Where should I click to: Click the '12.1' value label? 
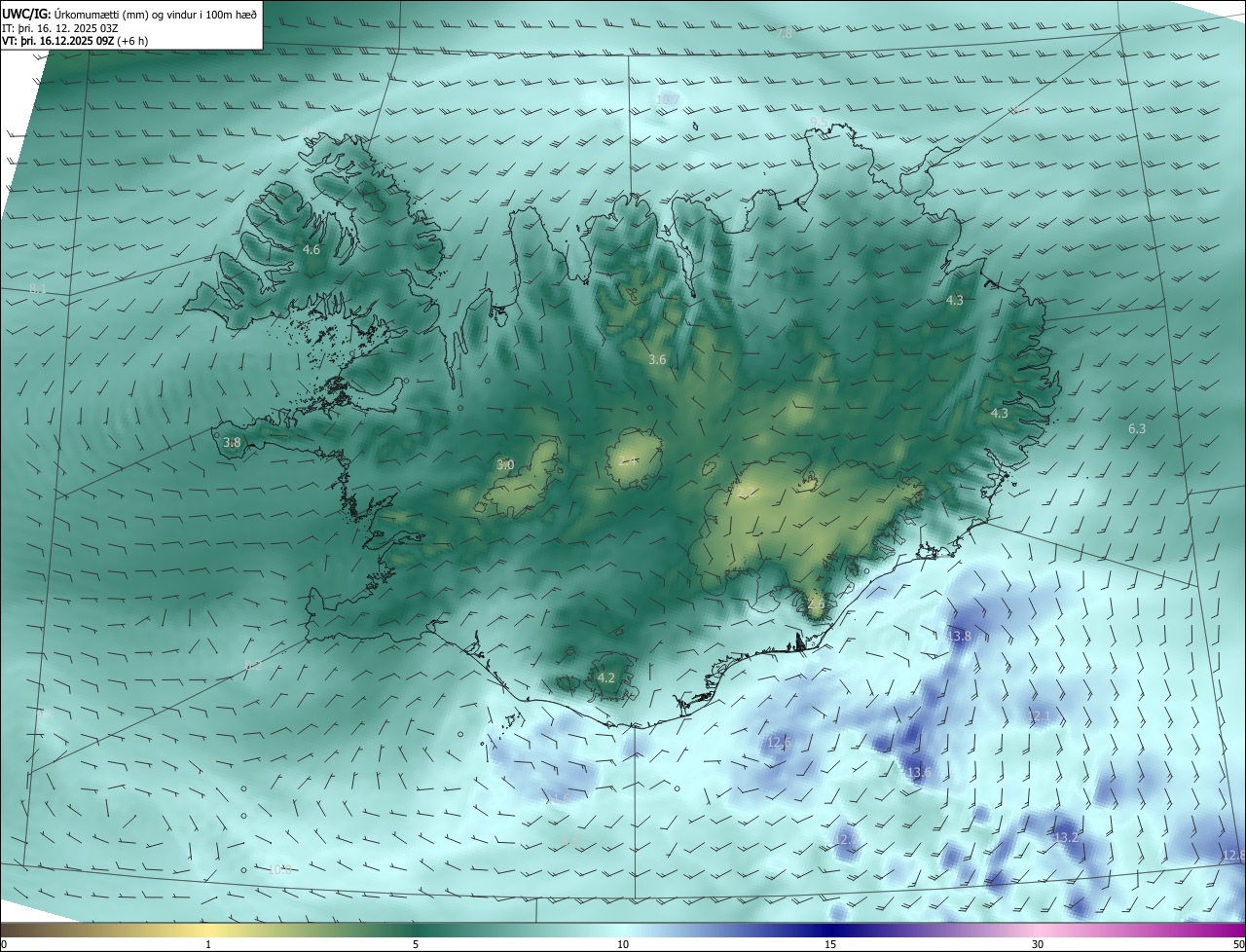coord(1039,716)
